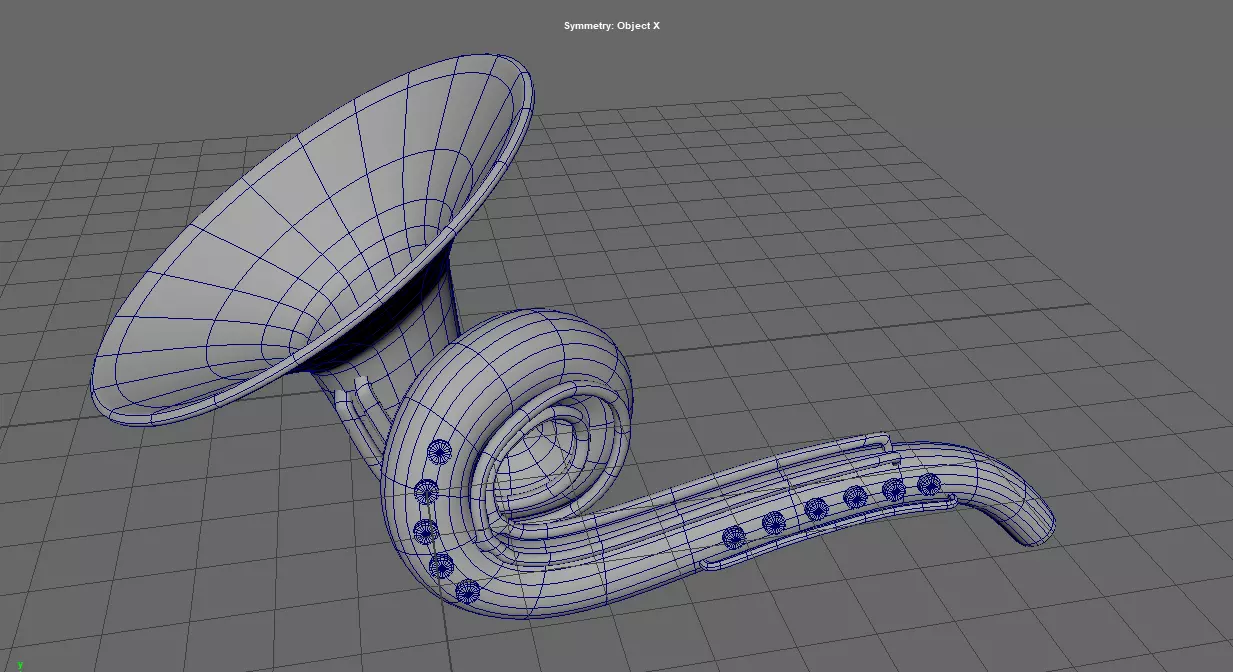
Task: Click the inner surface of the horn bell
Action: tap(300, 230)
